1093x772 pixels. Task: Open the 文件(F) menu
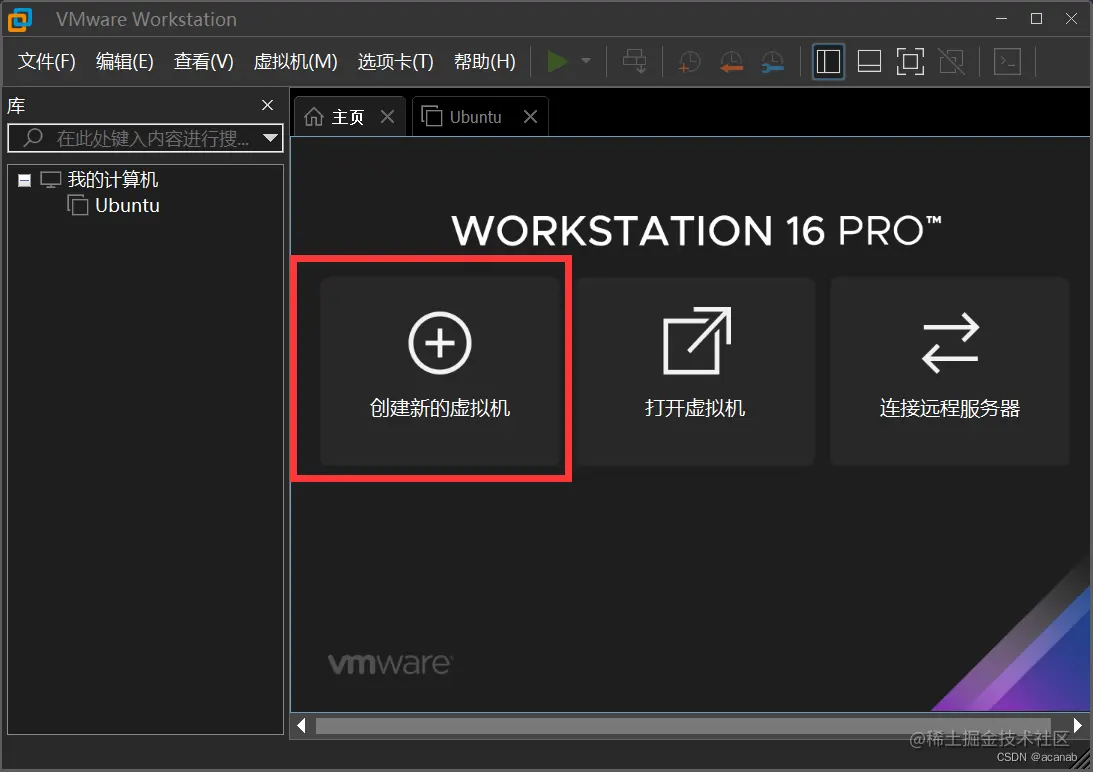click(x=47, y=61)
